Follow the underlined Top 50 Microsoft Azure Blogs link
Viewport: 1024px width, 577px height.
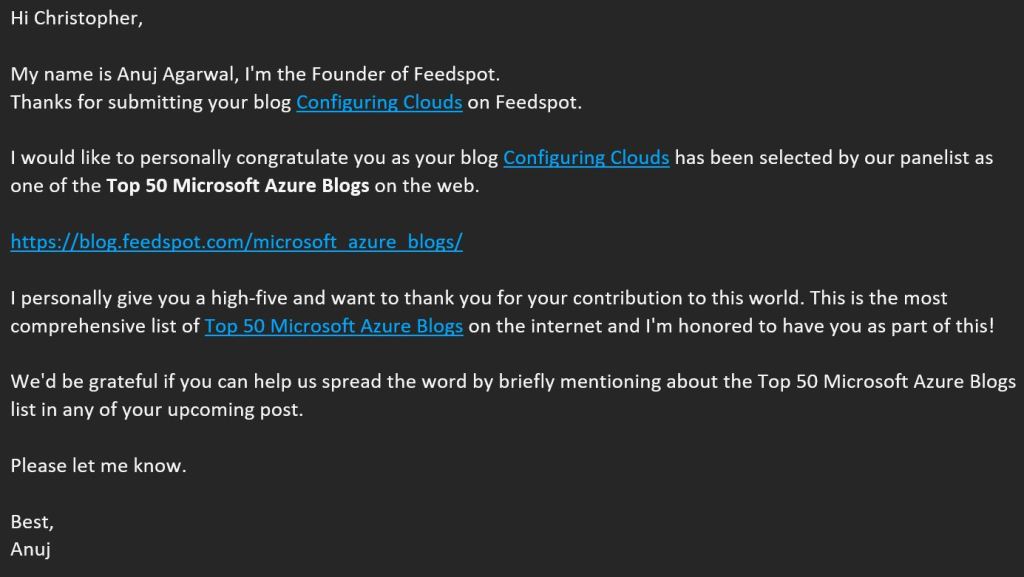[x=334, y=326]
